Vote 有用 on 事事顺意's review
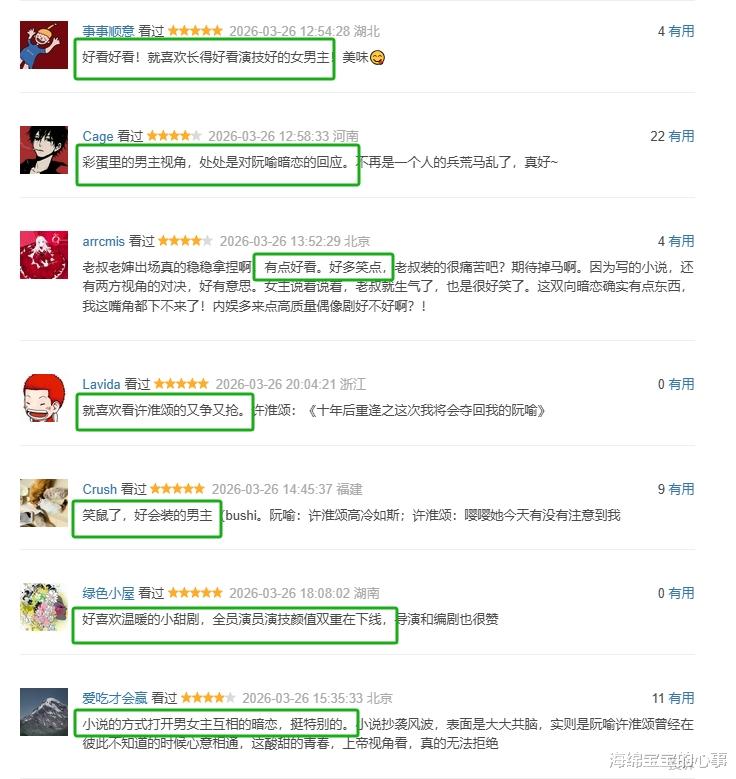 (681, 31)
